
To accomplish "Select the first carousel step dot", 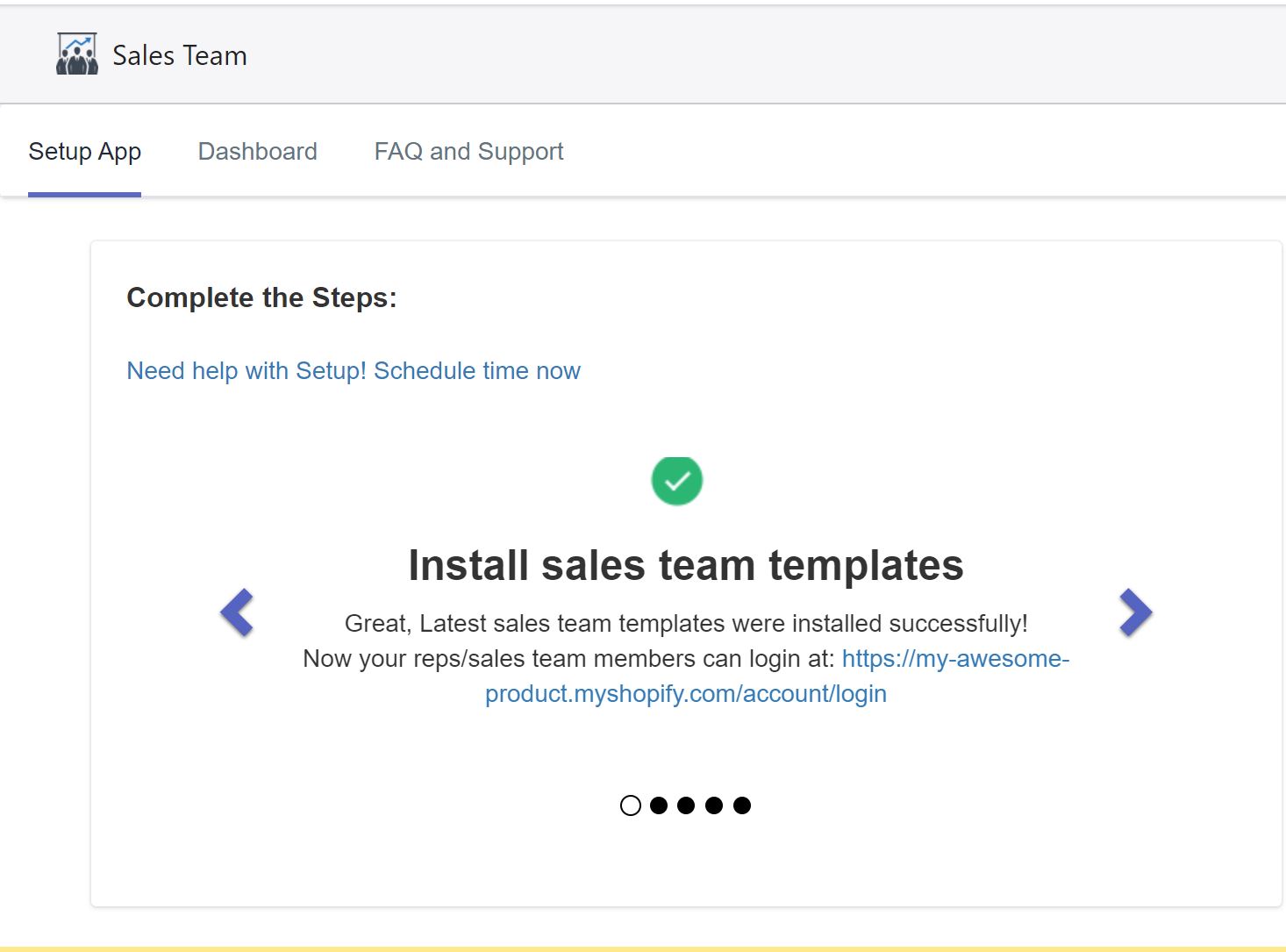I will pyautogui.click(x=630, y=805).
